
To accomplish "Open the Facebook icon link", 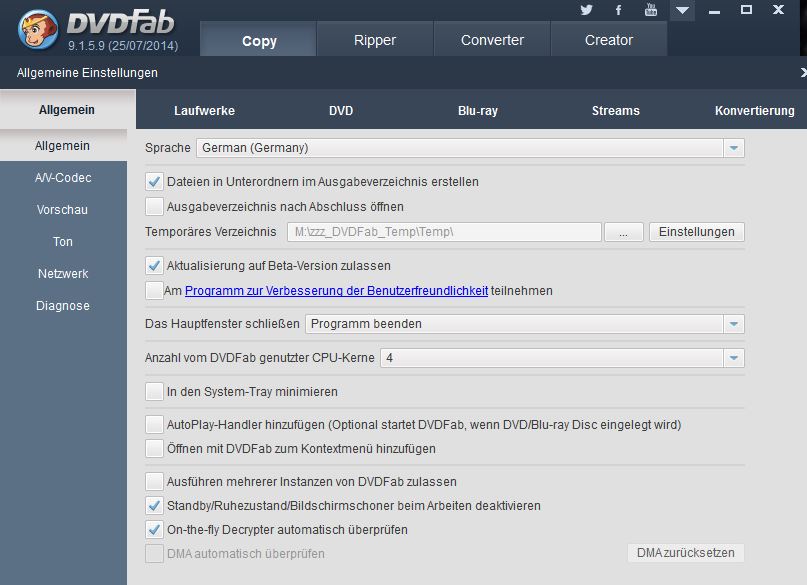I will tap(619, 10).
